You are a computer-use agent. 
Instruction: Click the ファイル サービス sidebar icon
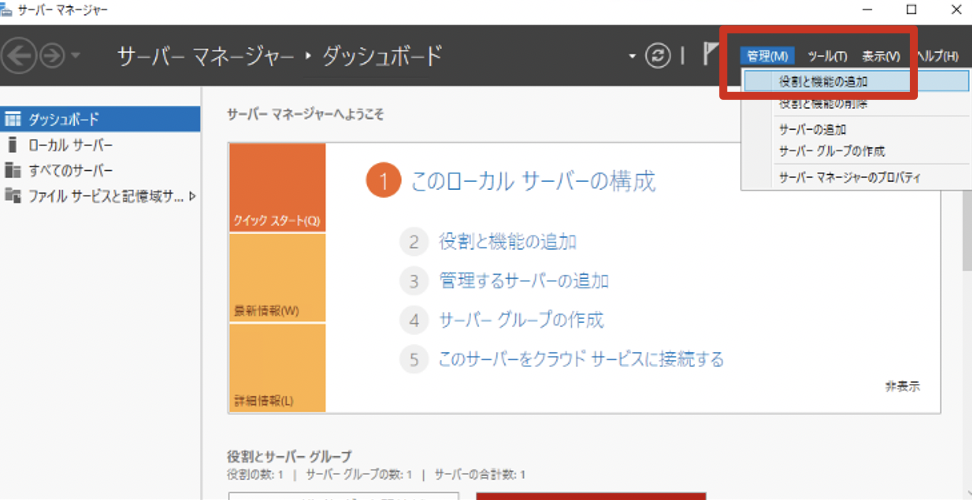(13, 196)
